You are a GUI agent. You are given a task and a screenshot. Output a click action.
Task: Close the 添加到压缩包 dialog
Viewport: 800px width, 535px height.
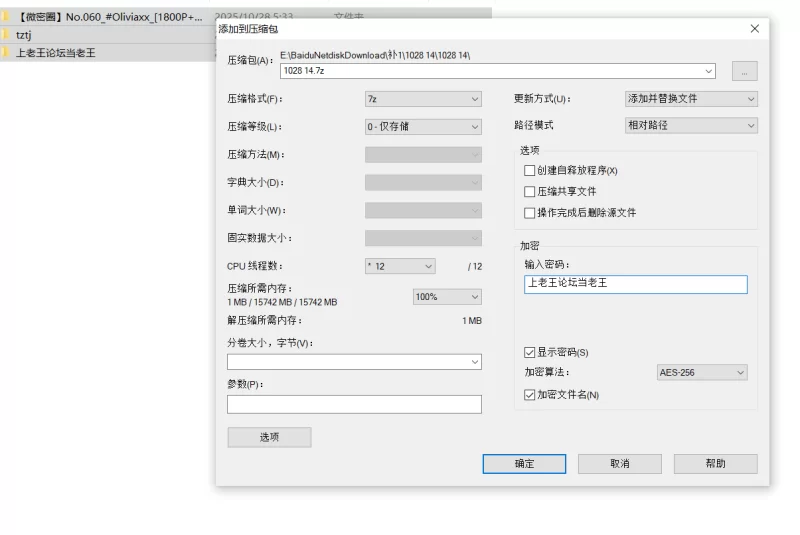(755, 29)
